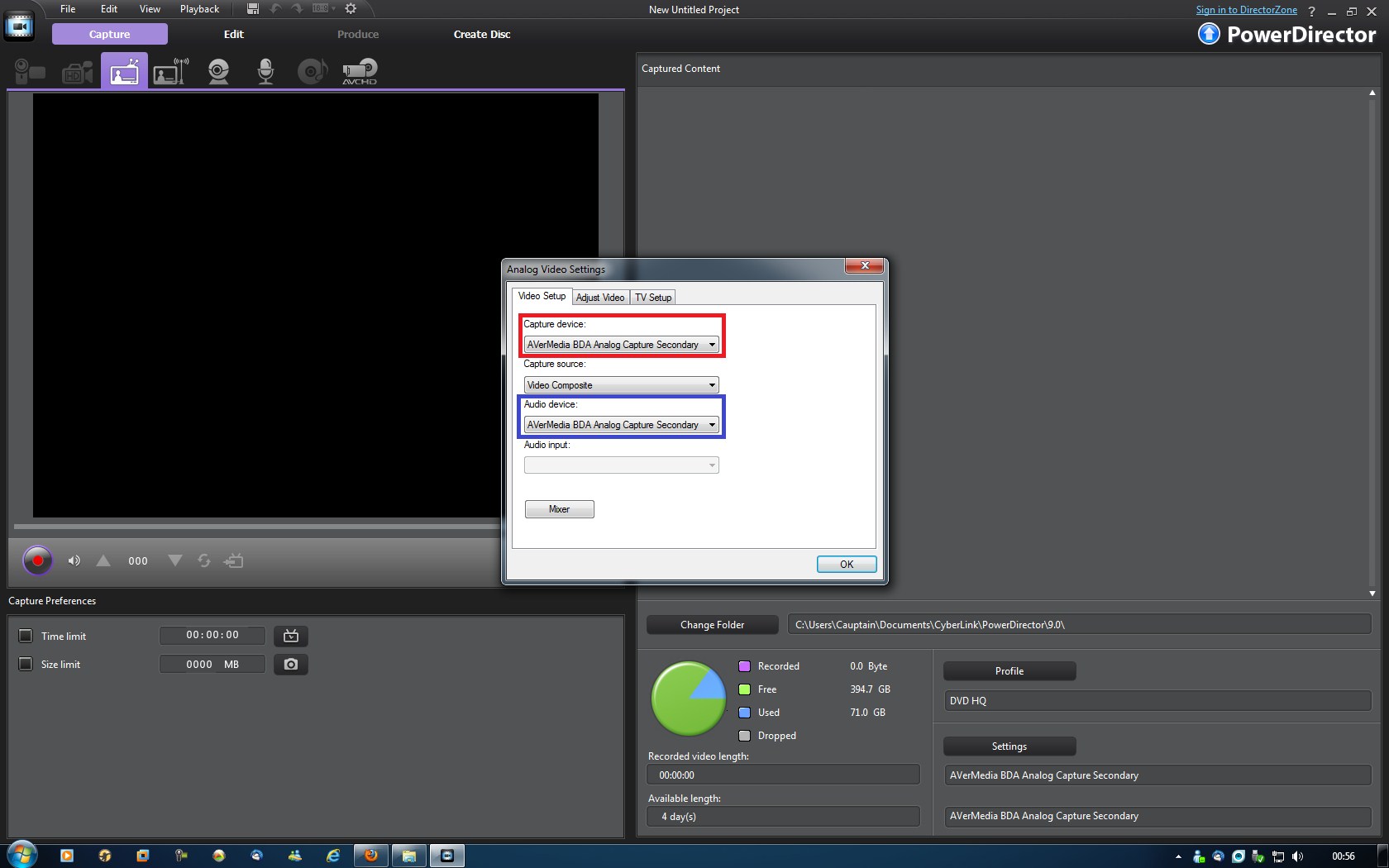Click the PowerDirector upgrade arrow icon
Image resolution: width=1389 pixels, height=868 pixels.
click(1209, 34)
